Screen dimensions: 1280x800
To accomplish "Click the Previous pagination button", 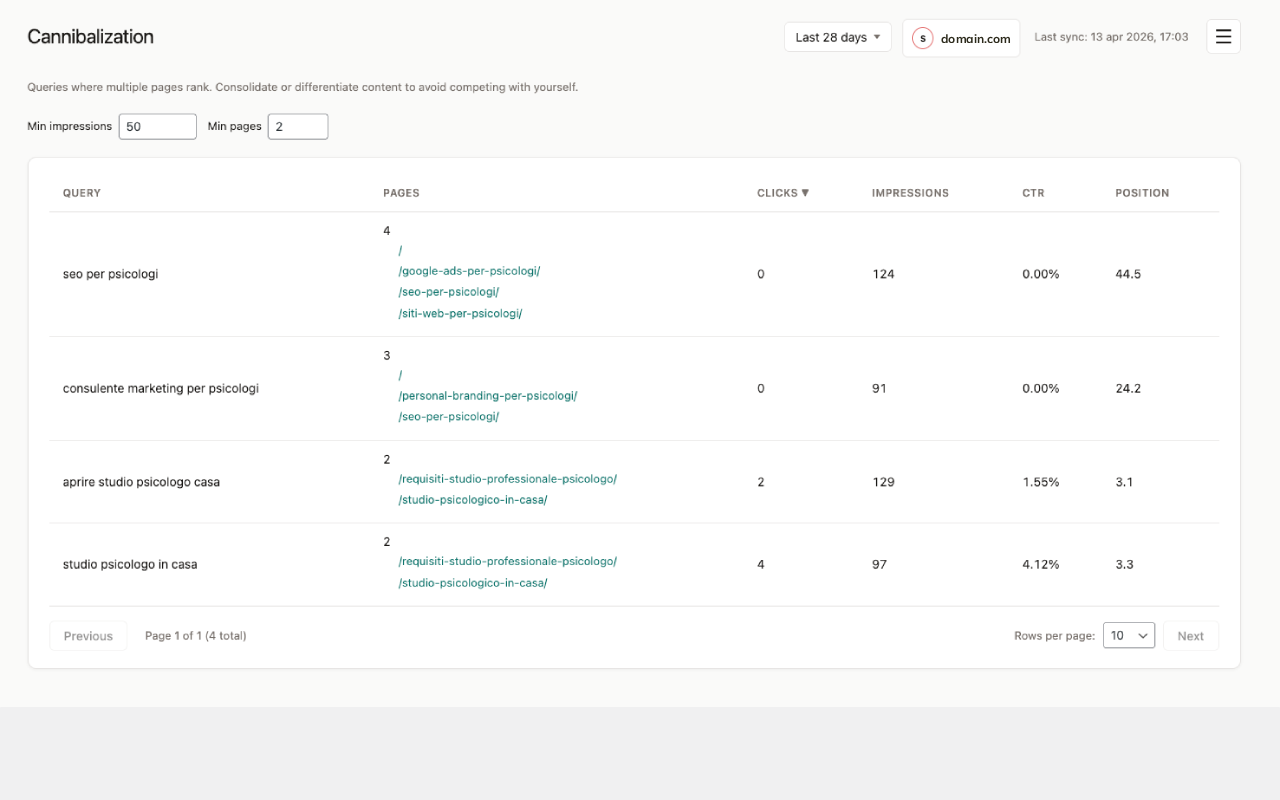I will tap(88, 635).
